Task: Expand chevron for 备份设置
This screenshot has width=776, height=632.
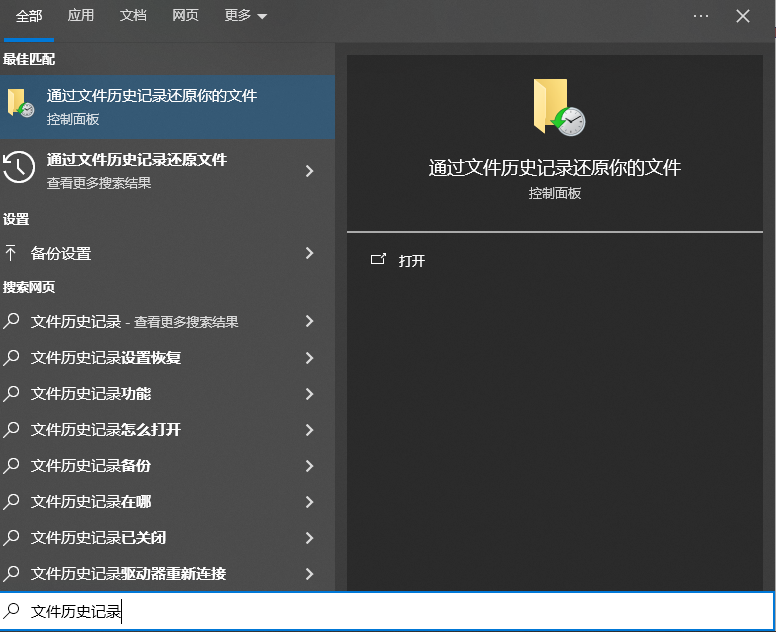Action: click(x=310, y=253)
